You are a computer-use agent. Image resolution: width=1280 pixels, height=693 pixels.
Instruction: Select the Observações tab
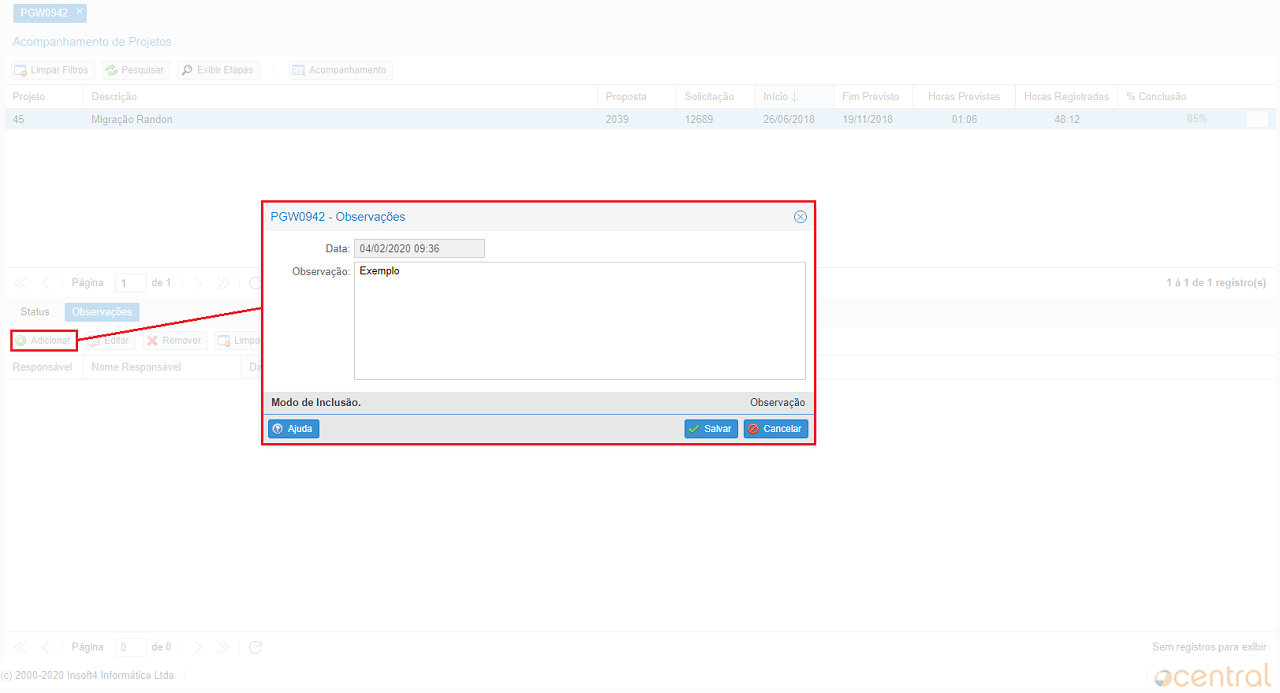coord(102,312)
